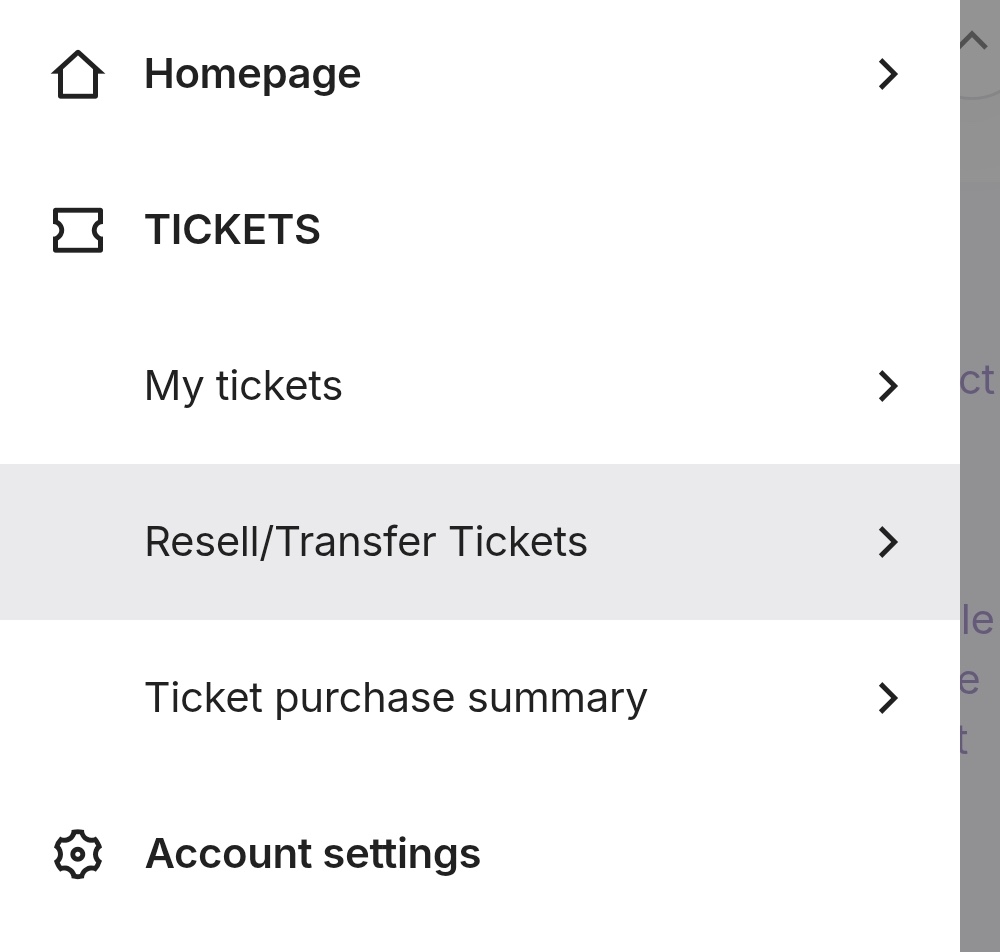Open the Homepage menu entry
This screenshot has height=952, width=1000.
coord(252,74)
